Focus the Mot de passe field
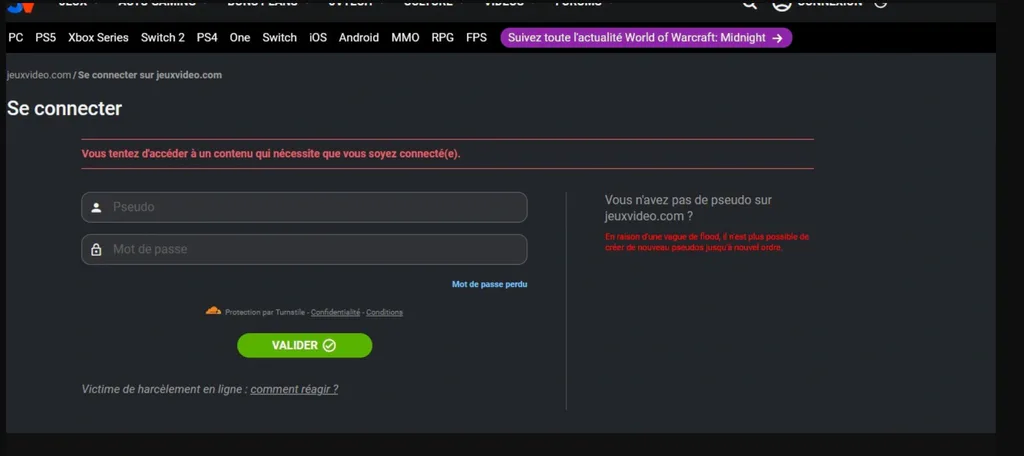 [x=304, y=250]
